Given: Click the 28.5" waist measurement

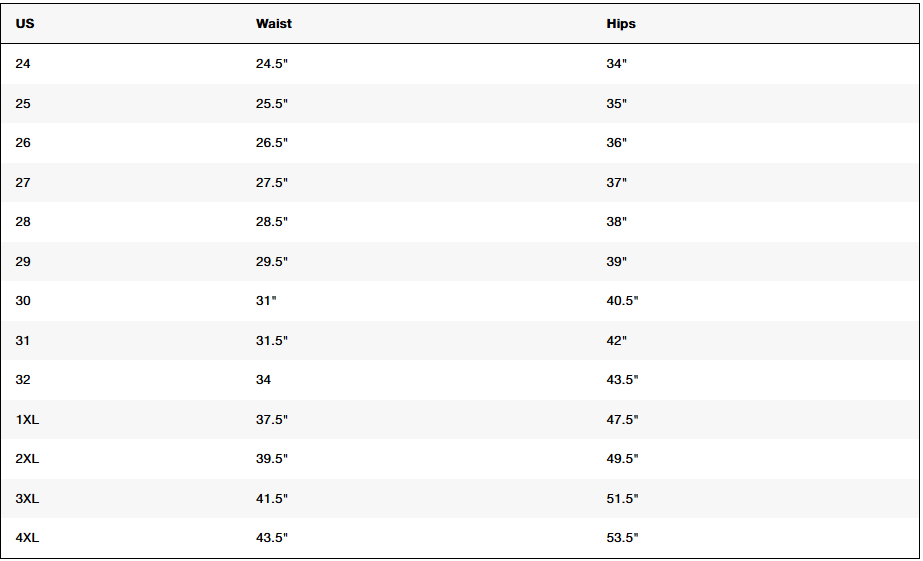Looking at the screenshot, I should click(272, 222).
